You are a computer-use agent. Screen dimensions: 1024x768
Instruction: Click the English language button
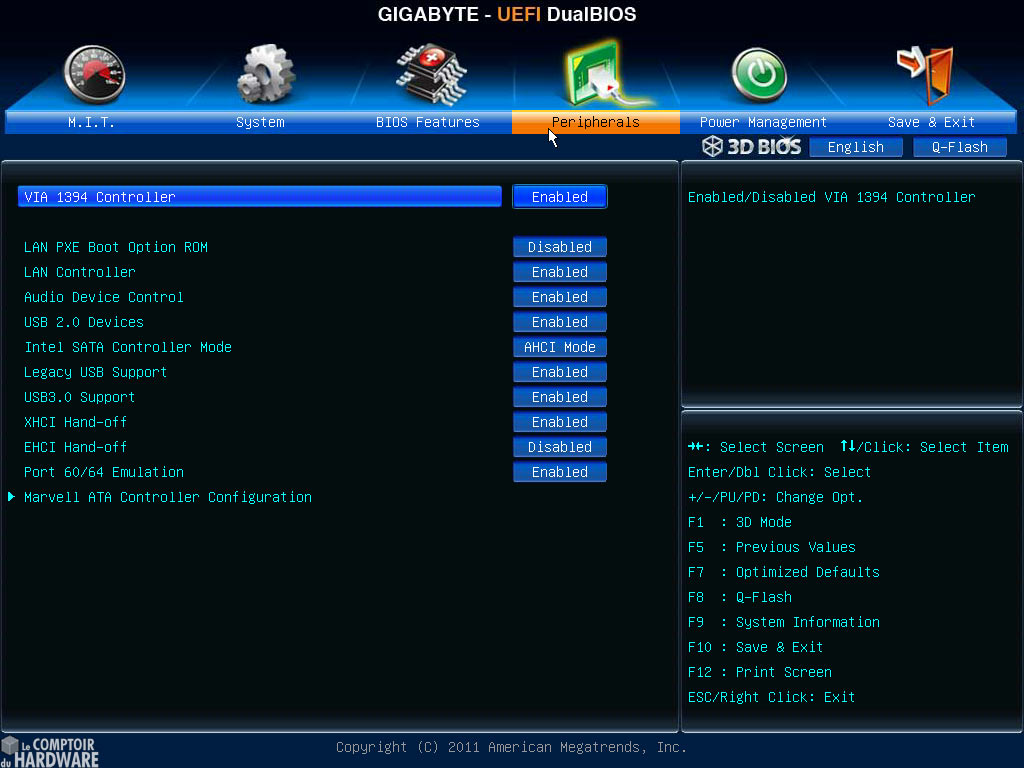tap(856, 146)
